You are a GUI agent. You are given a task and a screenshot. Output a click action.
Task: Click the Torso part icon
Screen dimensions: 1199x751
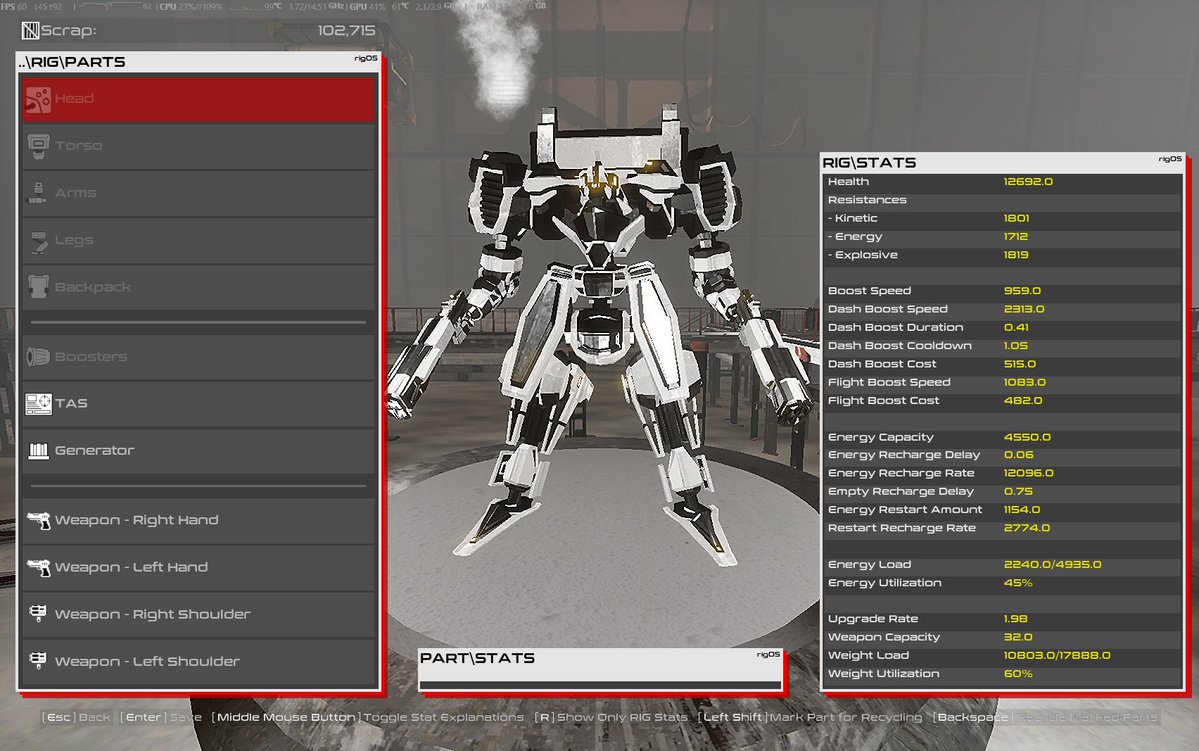click(x=38, y=146)
